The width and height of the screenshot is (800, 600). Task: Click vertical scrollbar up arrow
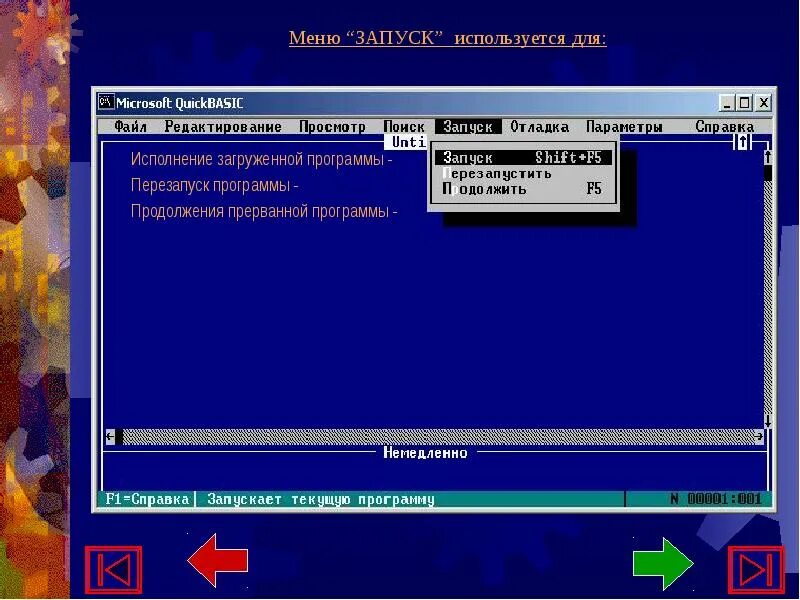point(767,157)
